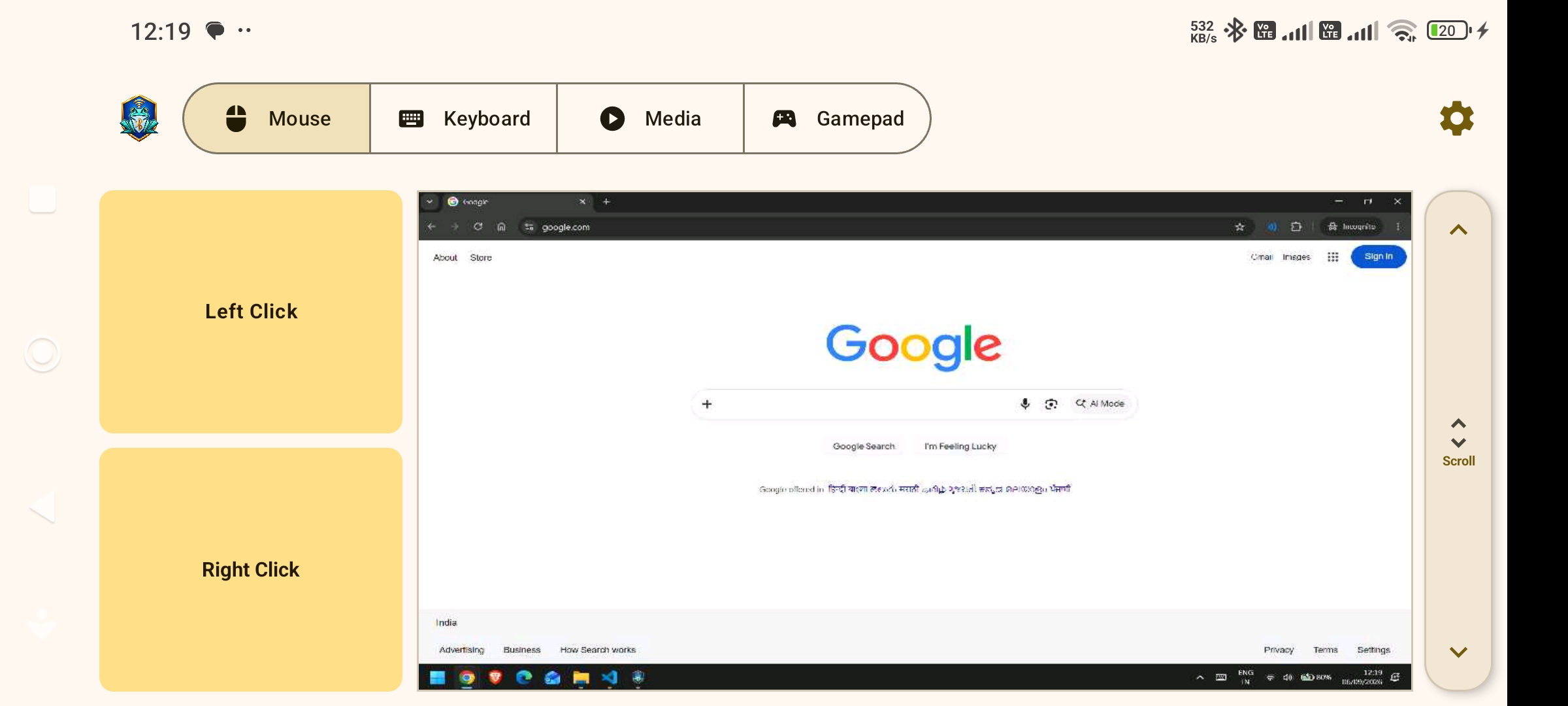Open the Google apps grid
The height and width of the screenshot is (706, 1568).
tap(1333, 257)
